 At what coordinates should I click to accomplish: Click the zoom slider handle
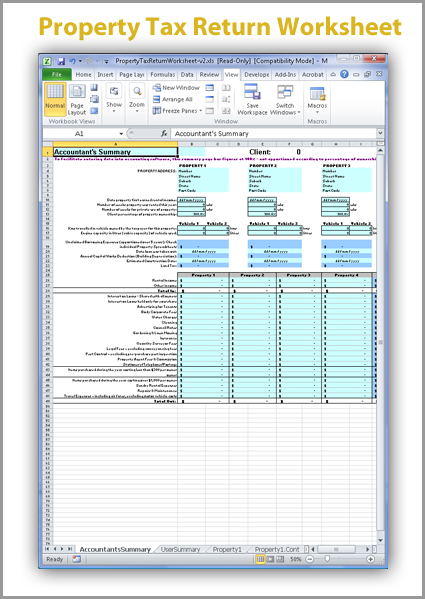(327, 559)
